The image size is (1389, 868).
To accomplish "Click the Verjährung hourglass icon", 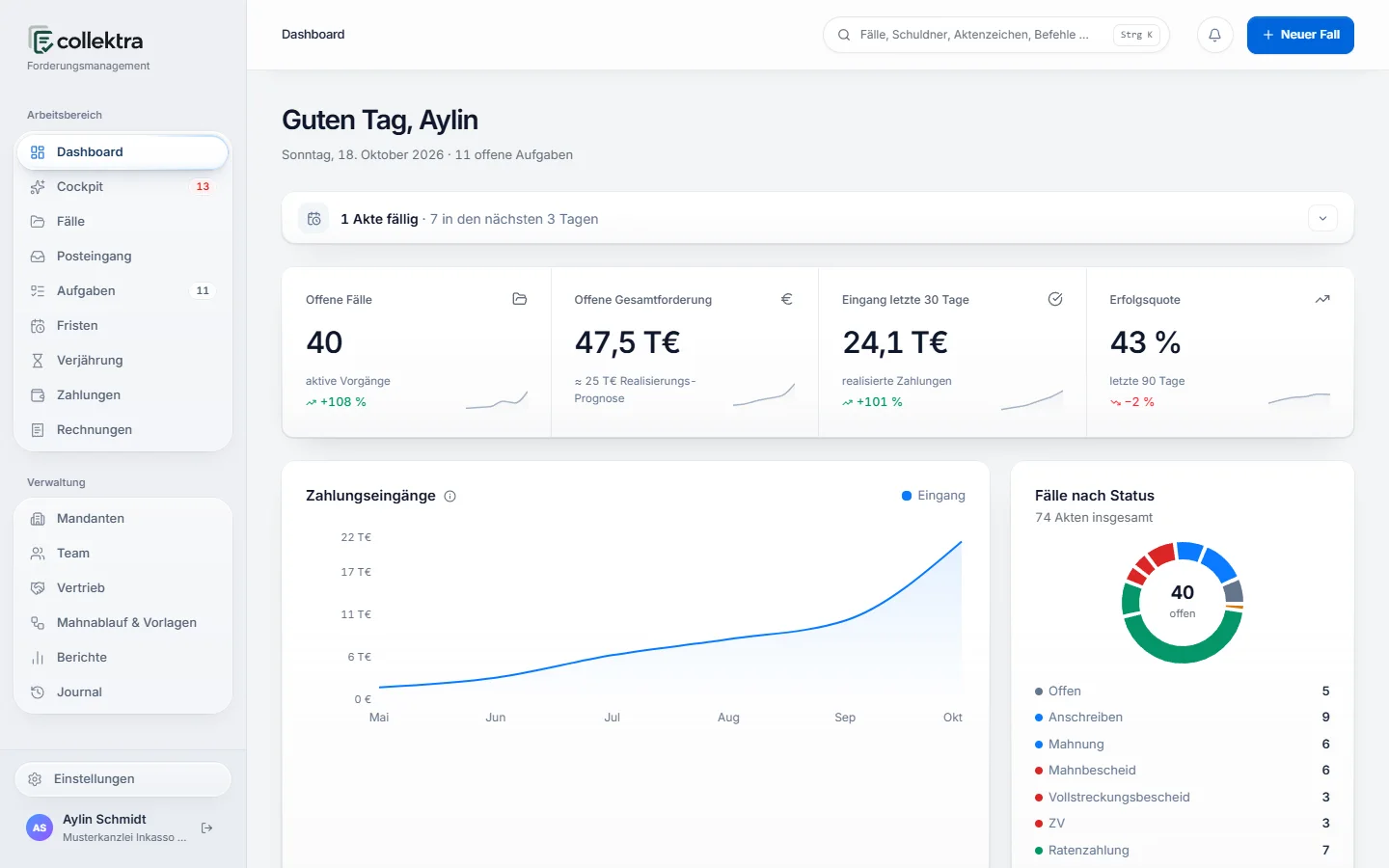I will pos(38,361).
